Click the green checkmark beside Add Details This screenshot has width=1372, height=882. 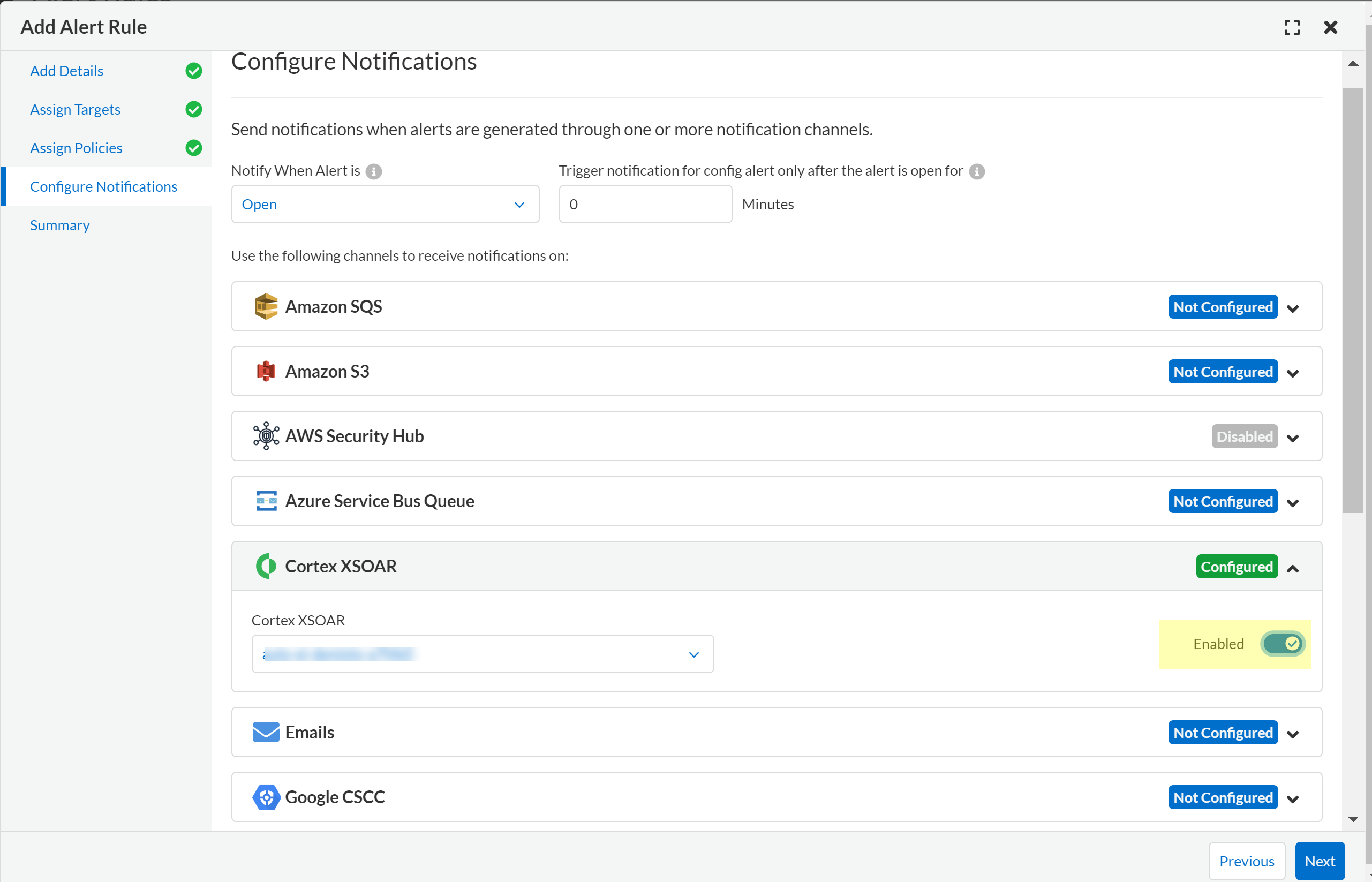click(193, 71)
